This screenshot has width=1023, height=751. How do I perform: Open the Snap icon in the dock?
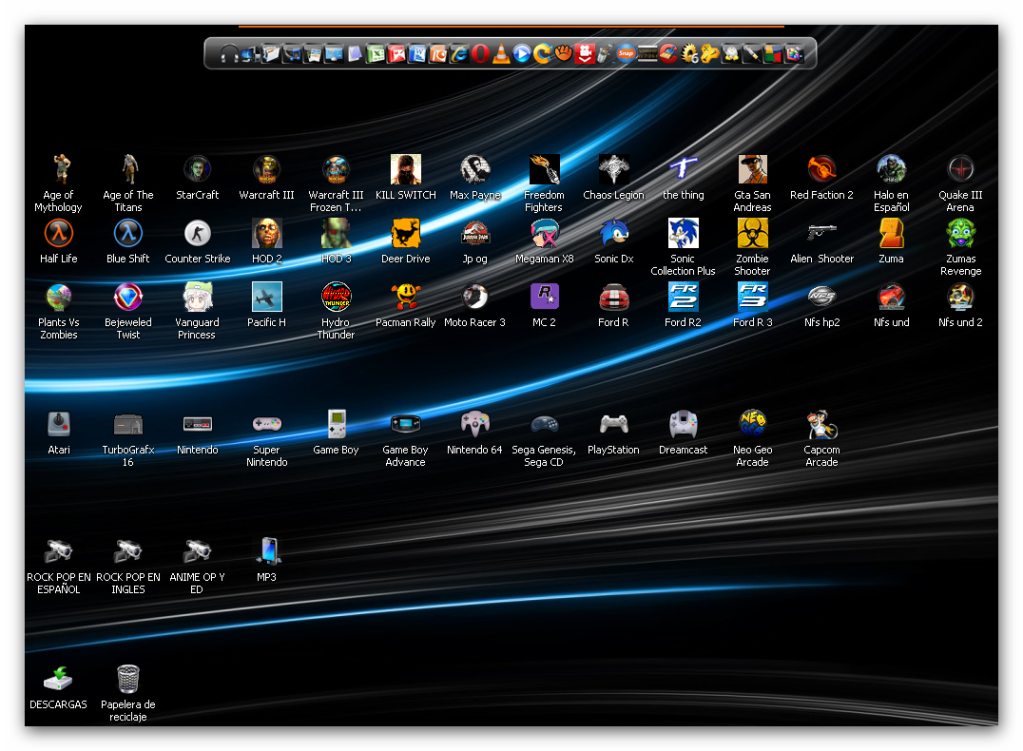point(626,54)
